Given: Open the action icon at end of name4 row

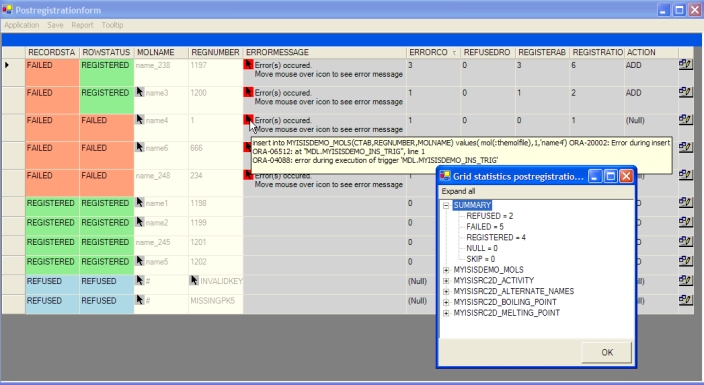Looking at the screenshot, I should coord(685,119).
